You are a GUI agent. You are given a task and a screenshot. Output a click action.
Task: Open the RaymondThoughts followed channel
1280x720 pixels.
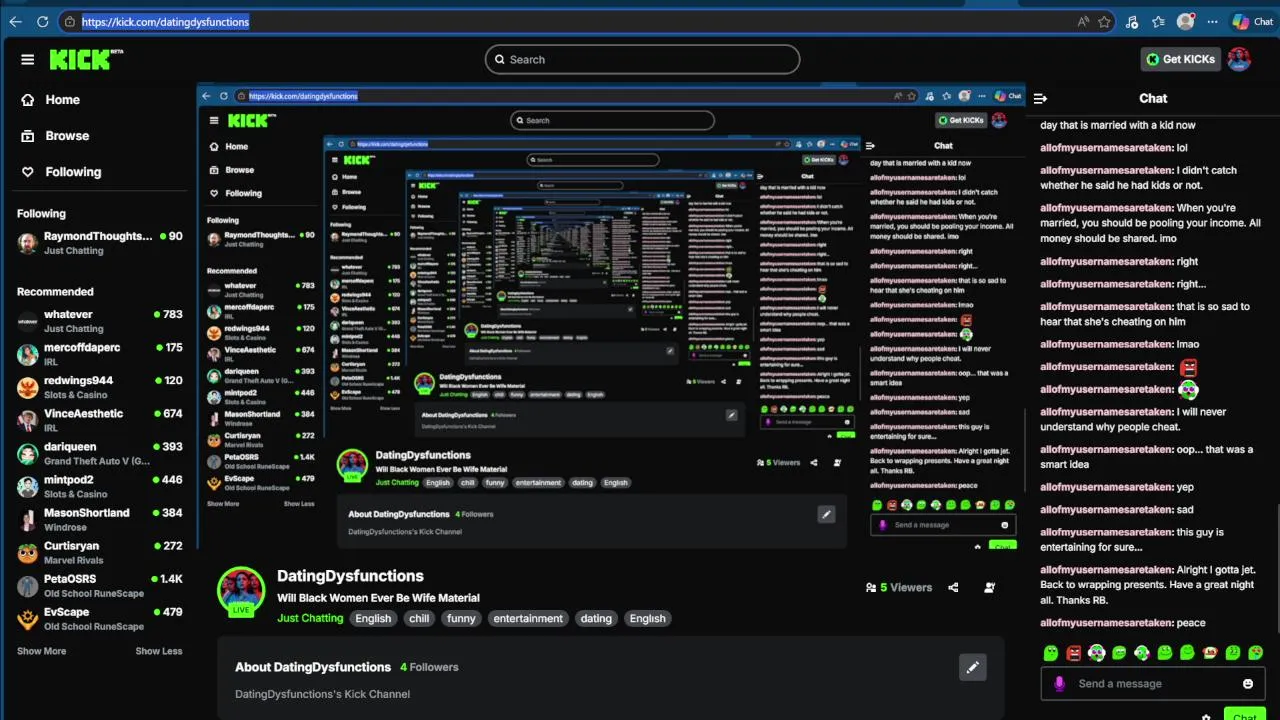(100, 243)
